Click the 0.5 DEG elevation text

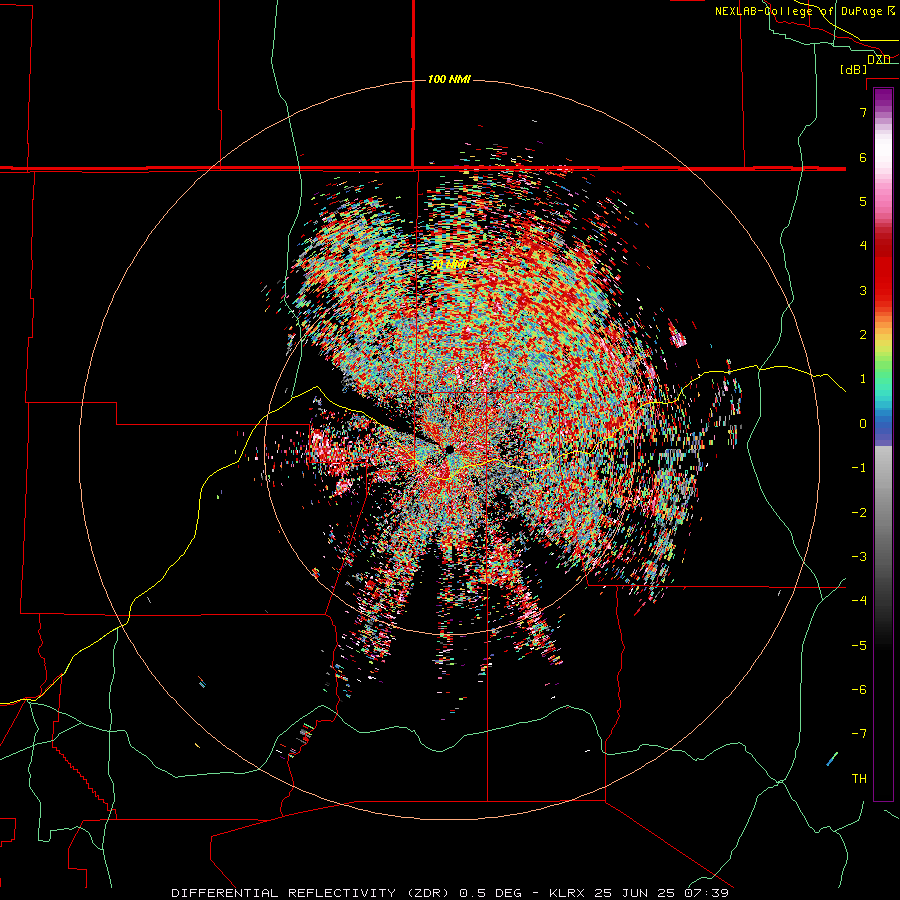490,893
